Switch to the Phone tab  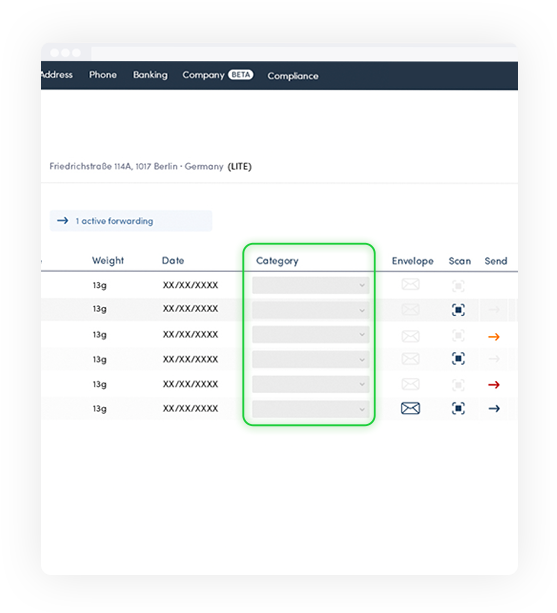[103, 75]
